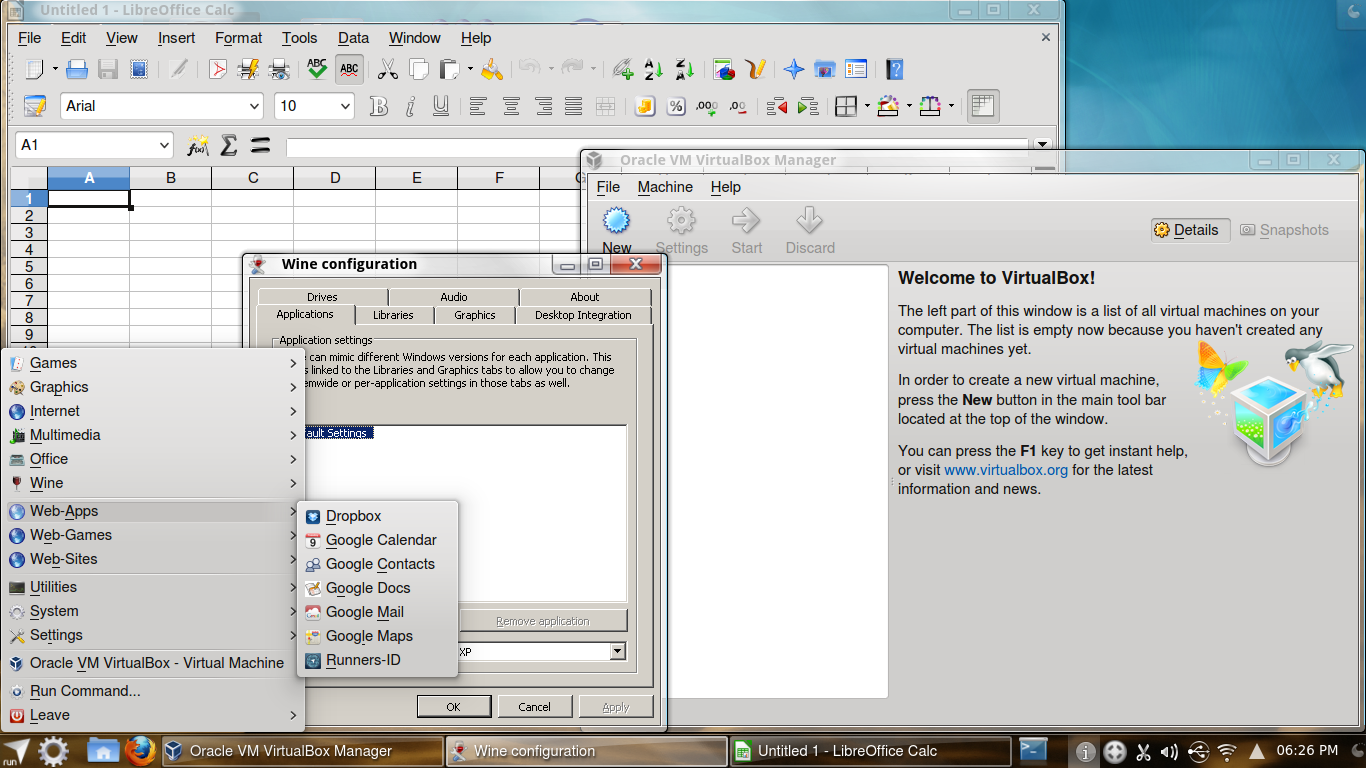Toggle Justified alignment in Calc

(573, 106)
